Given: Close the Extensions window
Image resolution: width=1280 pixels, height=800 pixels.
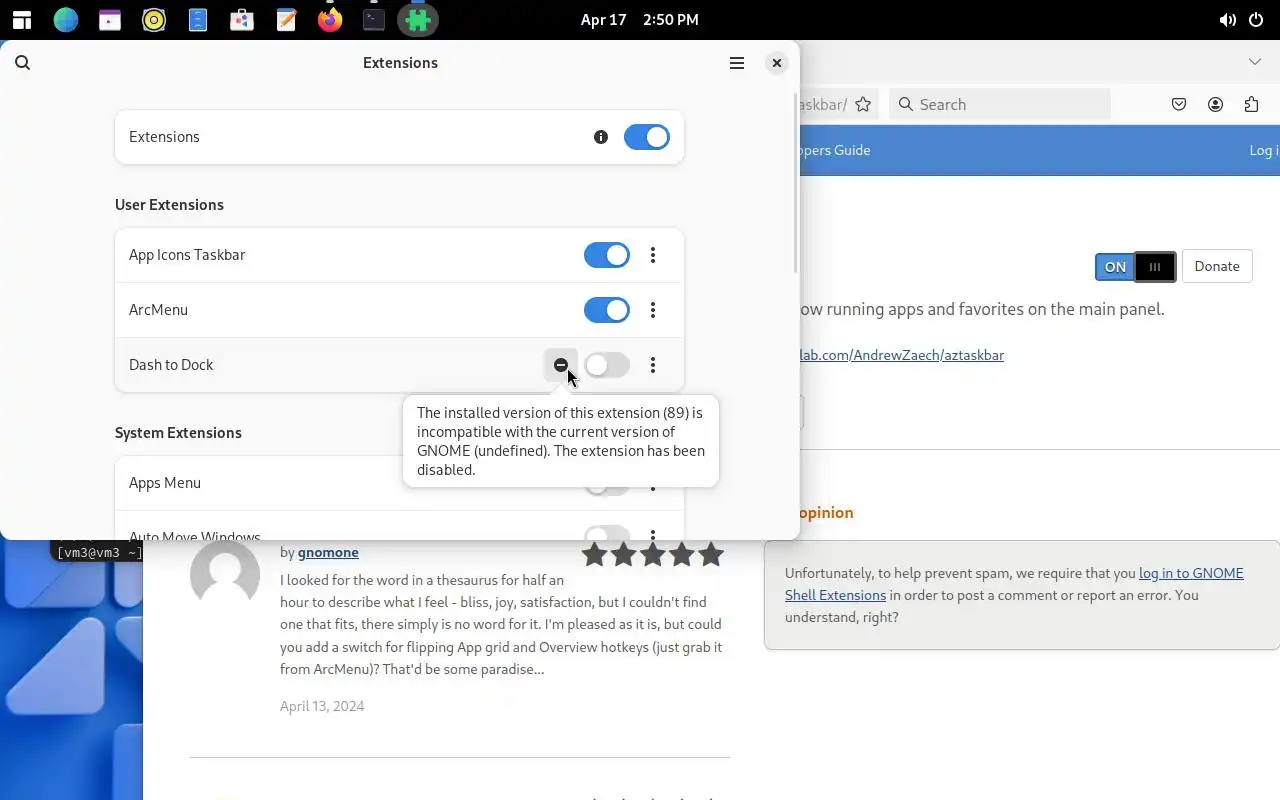Looking at the screenshot, I should click(x=777, y=63).
